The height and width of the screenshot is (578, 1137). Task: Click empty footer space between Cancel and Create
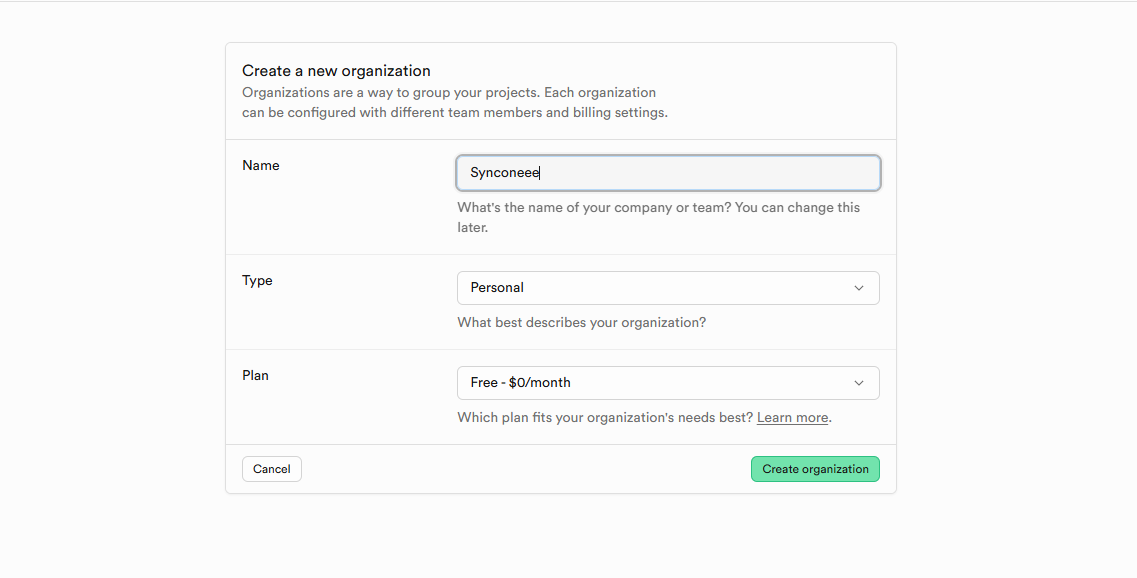point(525,469)
